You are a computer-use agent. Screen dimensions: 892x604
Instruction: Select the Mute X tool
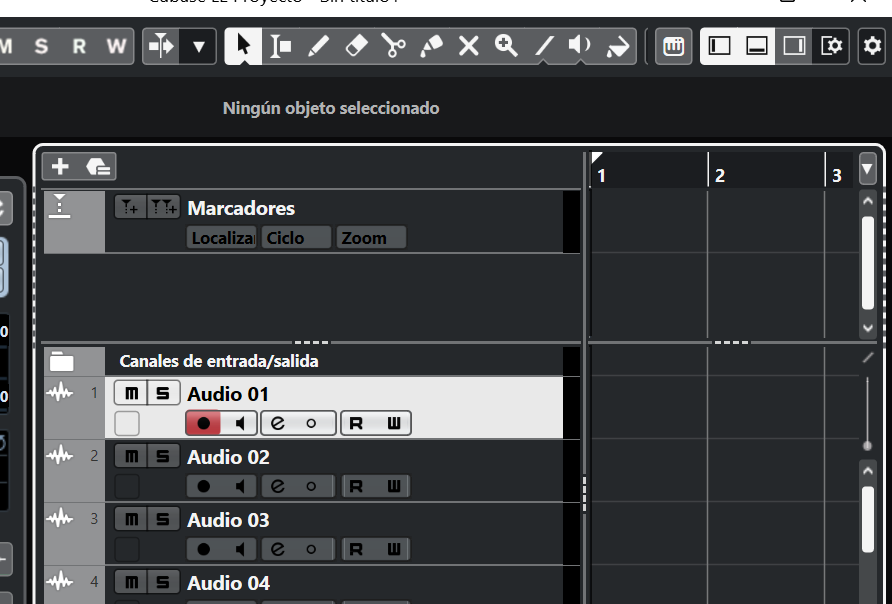(x=469, y=46)
